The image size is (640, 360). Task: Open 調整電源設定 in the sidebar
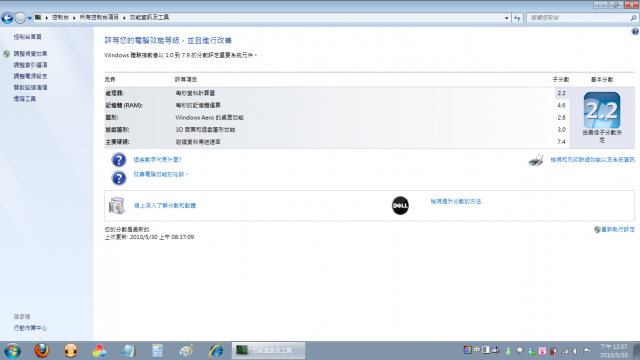(31, 76)
